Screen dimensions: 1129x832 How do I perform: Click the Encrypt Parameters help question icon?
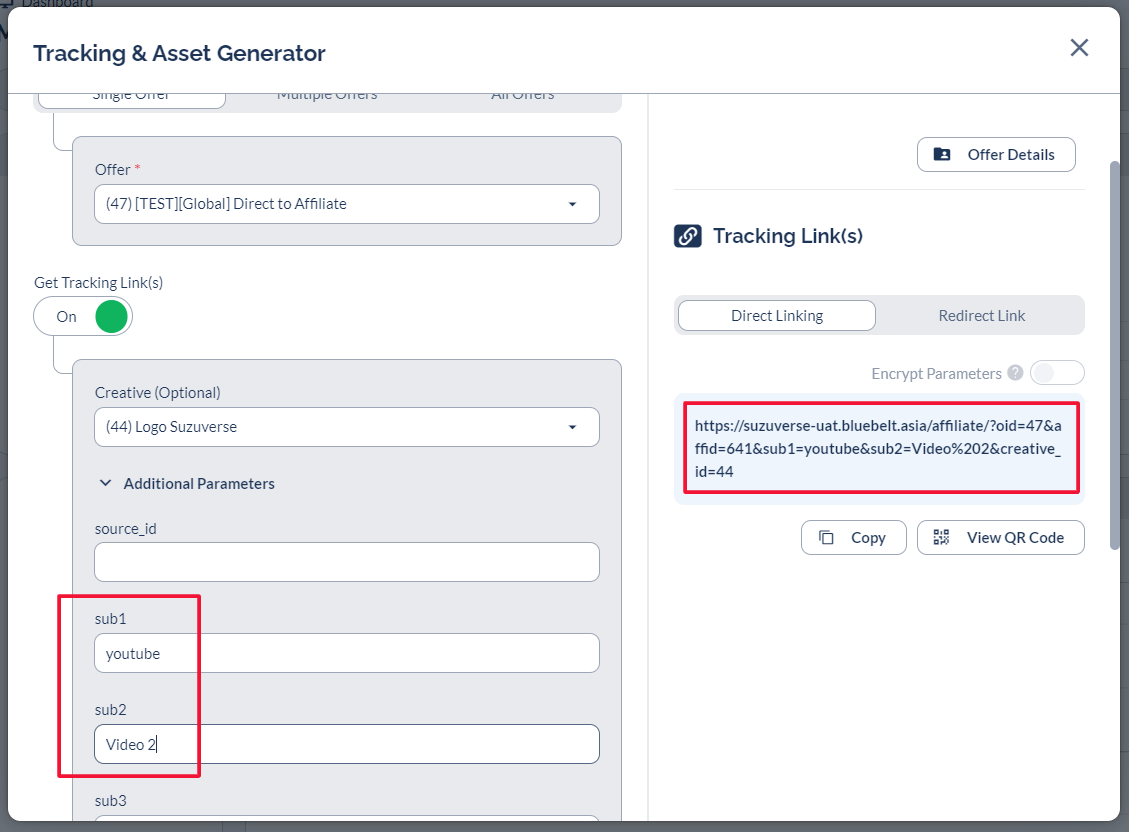click(1015, 373)
